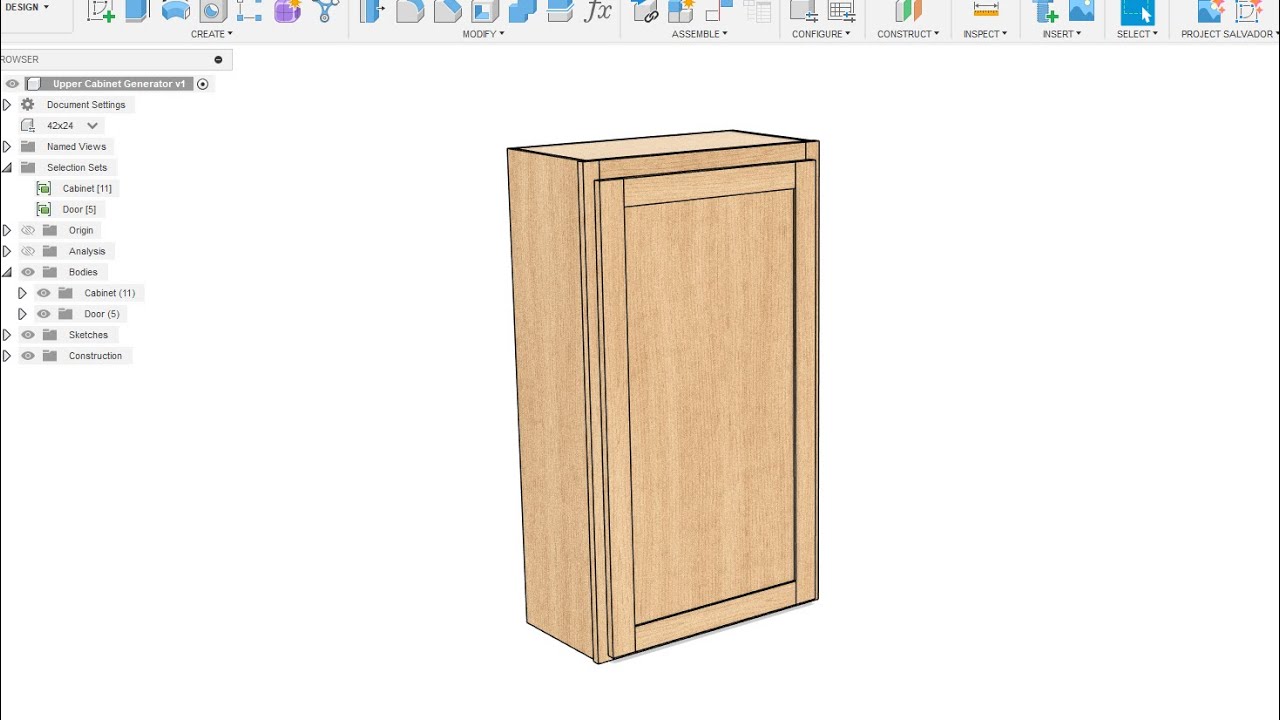Open the SELECT menu
The height and width of the screenshot is (720, 1280).
tap(1137, 34)
